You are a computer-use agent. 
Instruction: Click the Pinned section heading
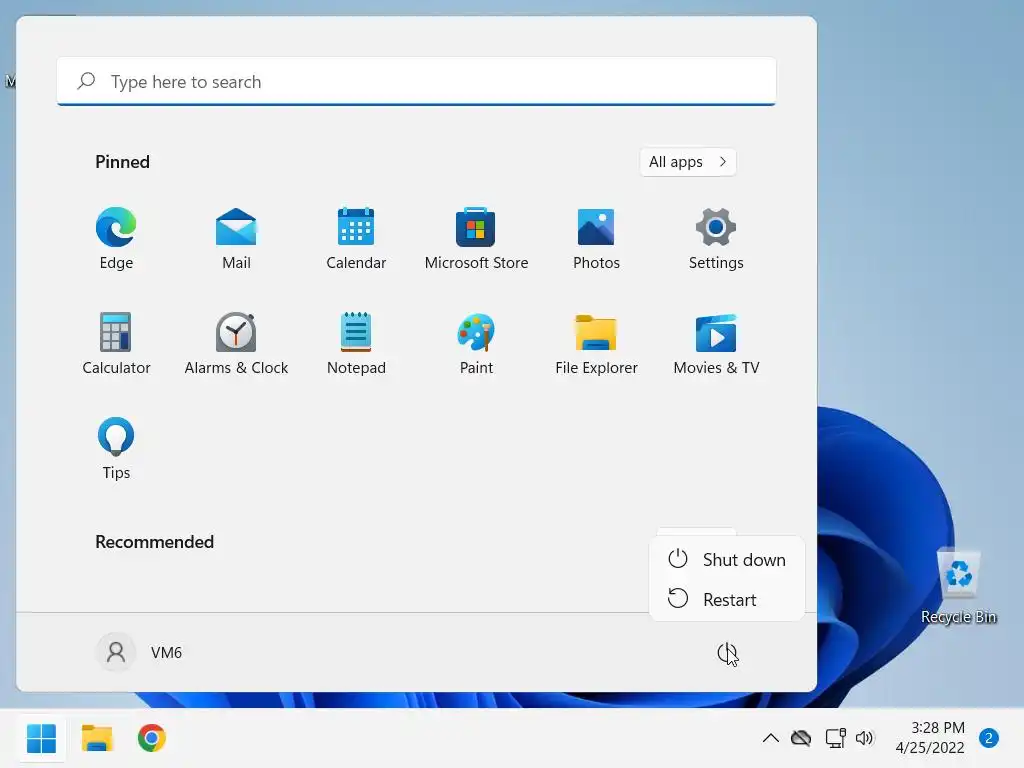122,162
